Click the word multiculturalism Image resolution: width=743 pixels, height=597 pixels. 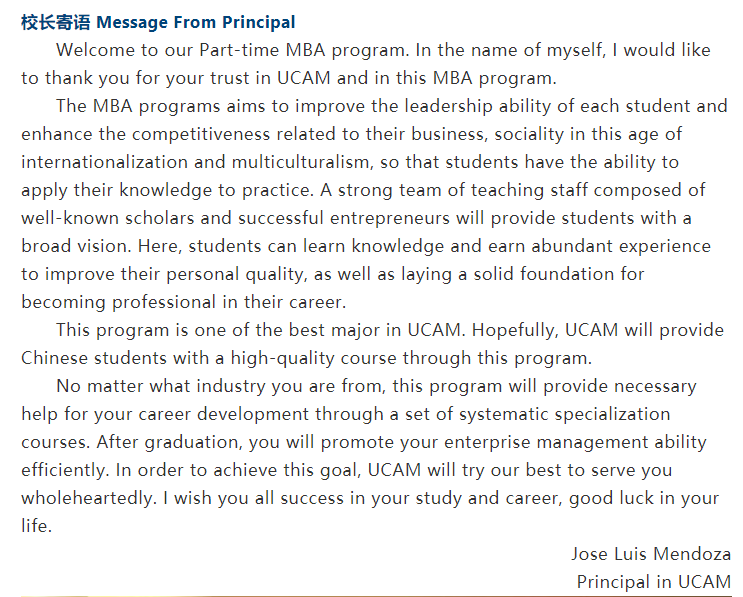pos(300,162)
